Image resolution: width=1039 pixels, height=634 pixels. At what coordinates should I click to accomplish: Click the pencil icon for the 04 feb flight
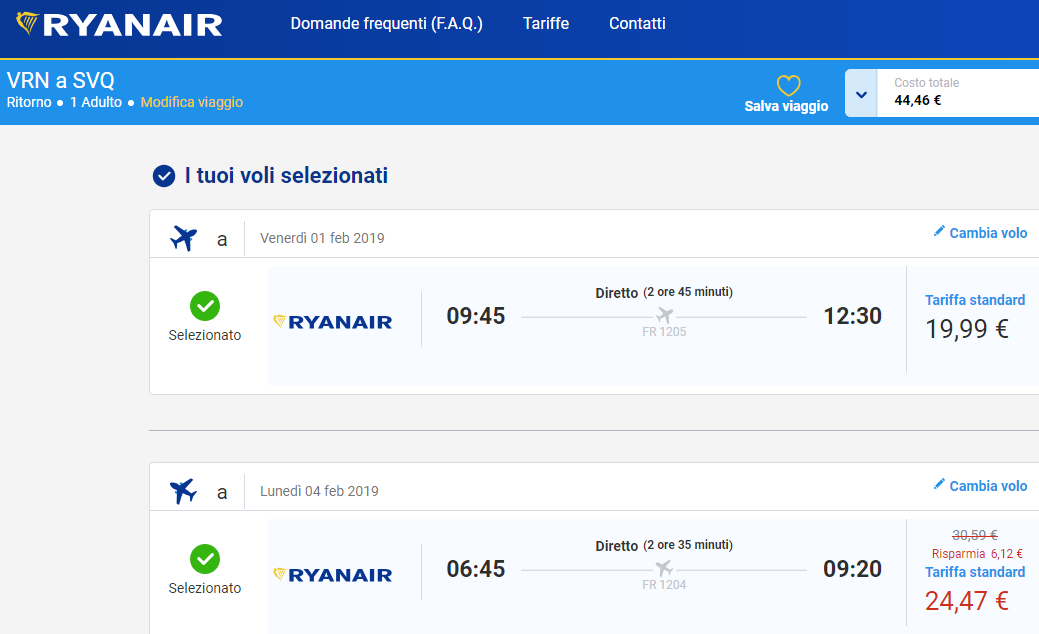[x=939, y=484]
